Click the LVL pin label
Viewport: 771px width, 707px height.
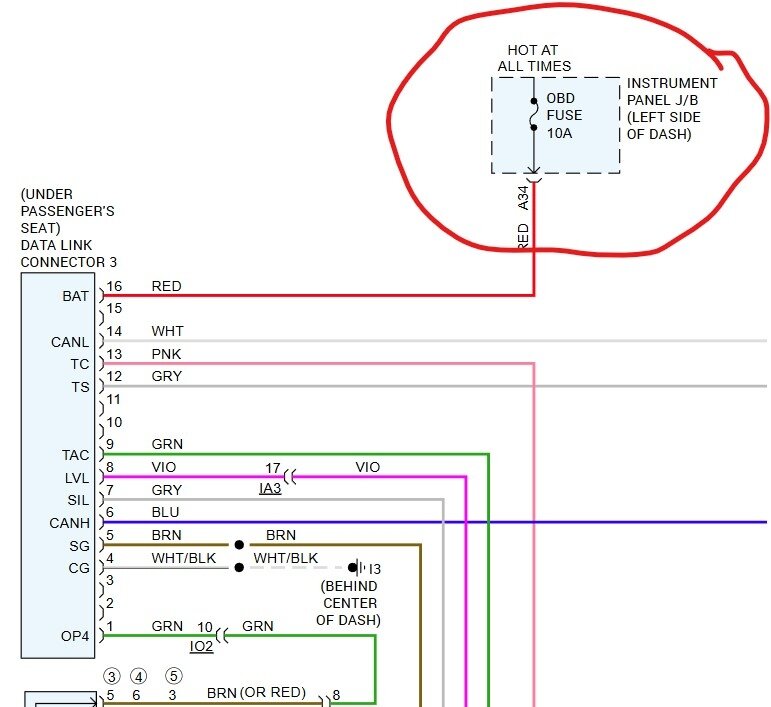point(77,478)
